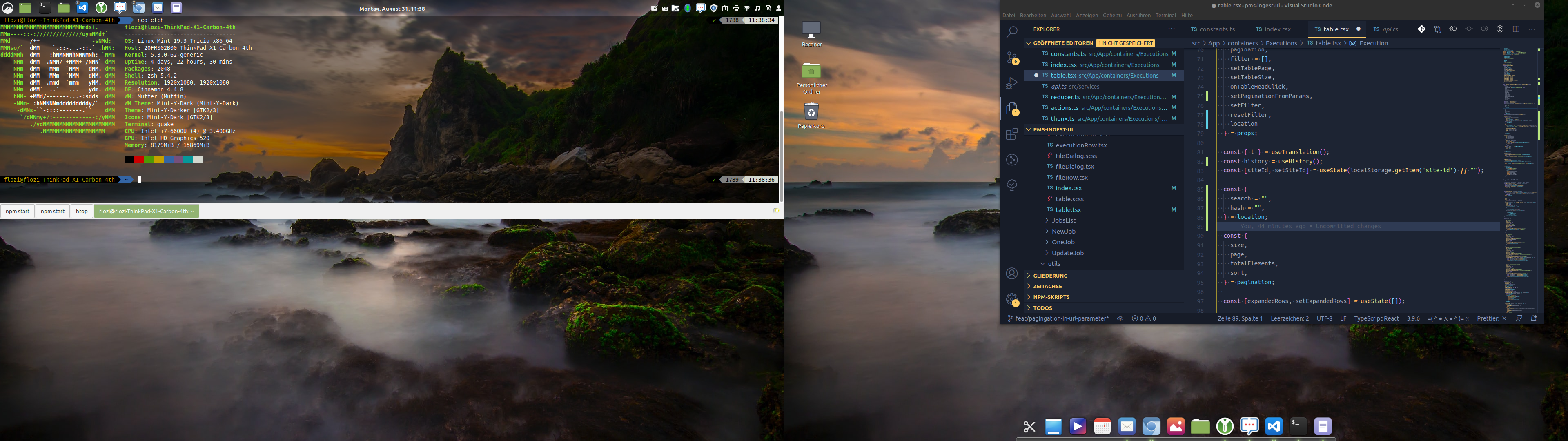Image resolution: width=1568 pixels, height=441 pixels.
Task: Open Run and Debug view
Action: (x=1012, y=83)
